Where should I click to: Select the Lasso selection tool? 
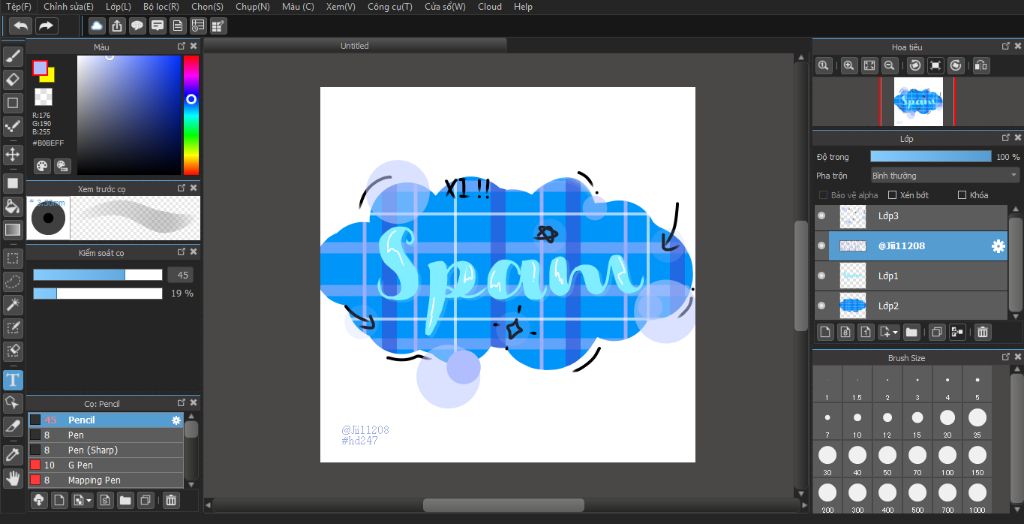tap(13, 282)
